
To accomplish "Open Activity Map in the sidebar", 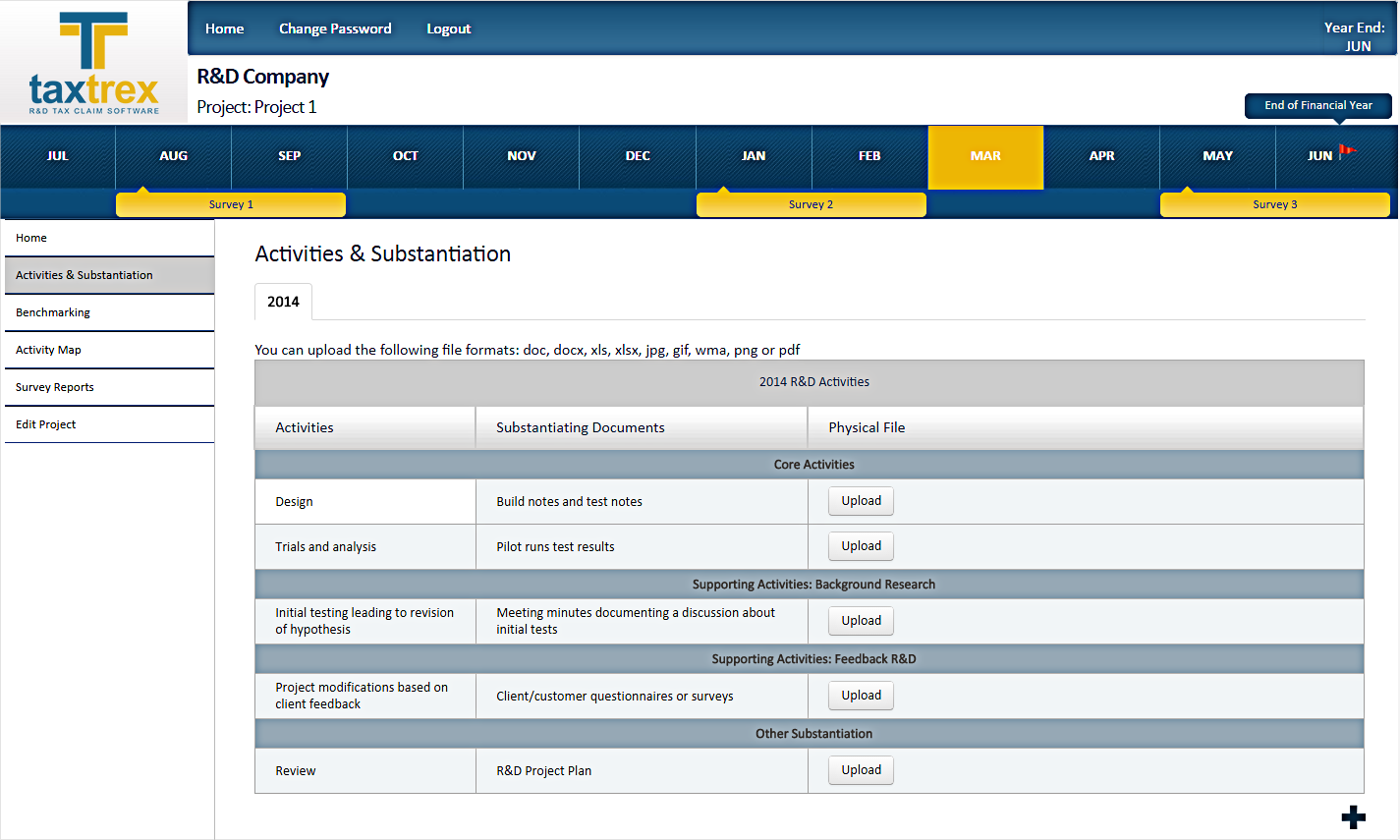I will 48,350.
